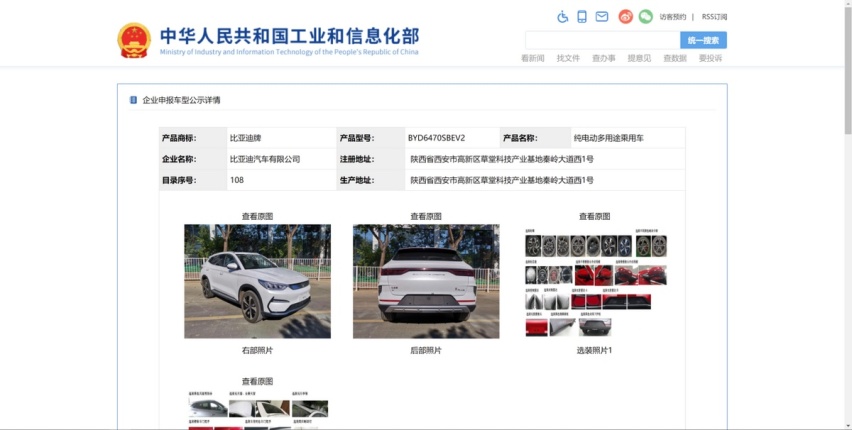Open the mobile version phone icon
This screenshot has width=852, height=430.
[582, 17]
